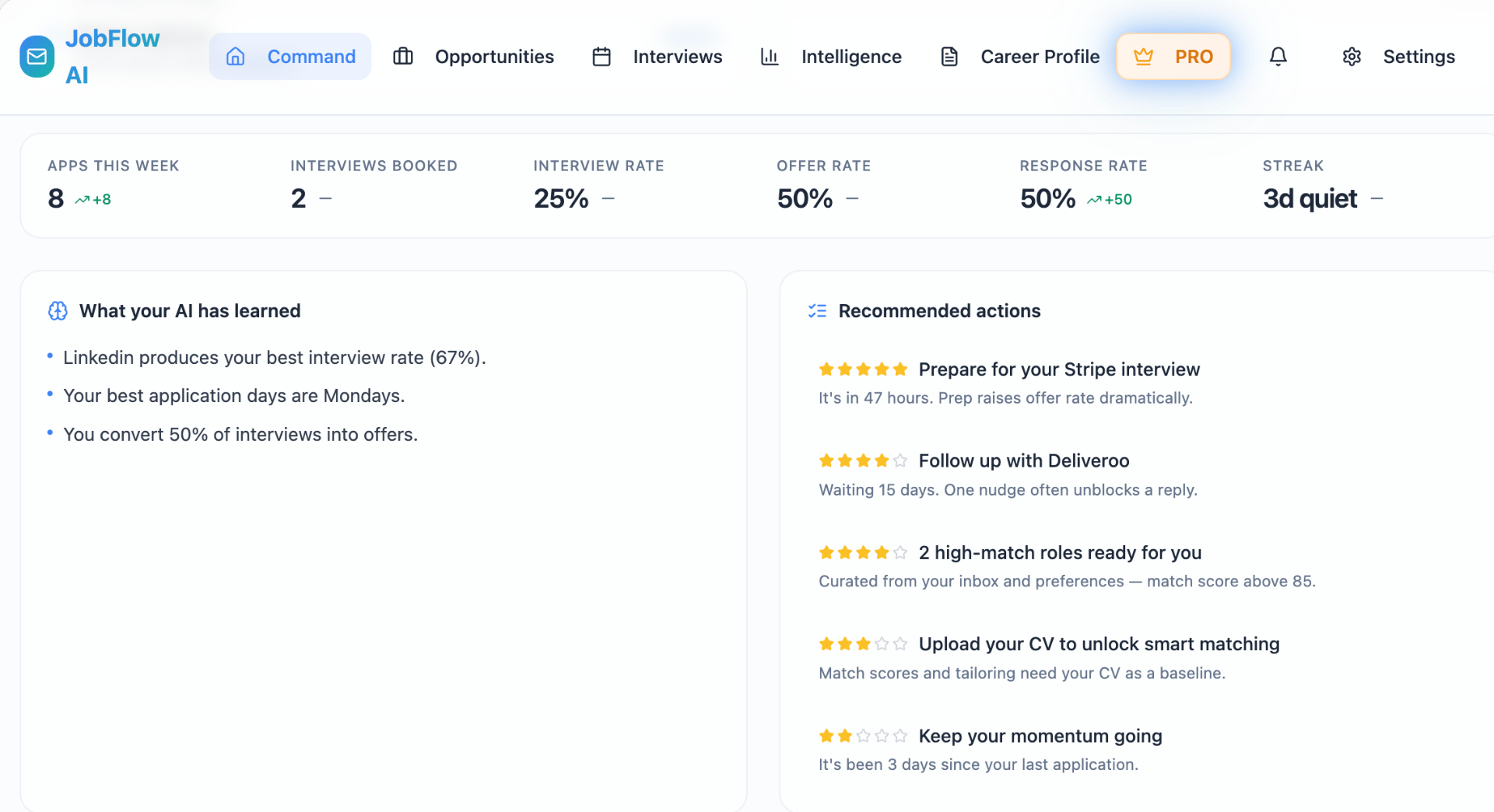The width and height of the screenshot is (1494, 812).
Task: Click the Apps This Week value 8
Action: point(56,199)
